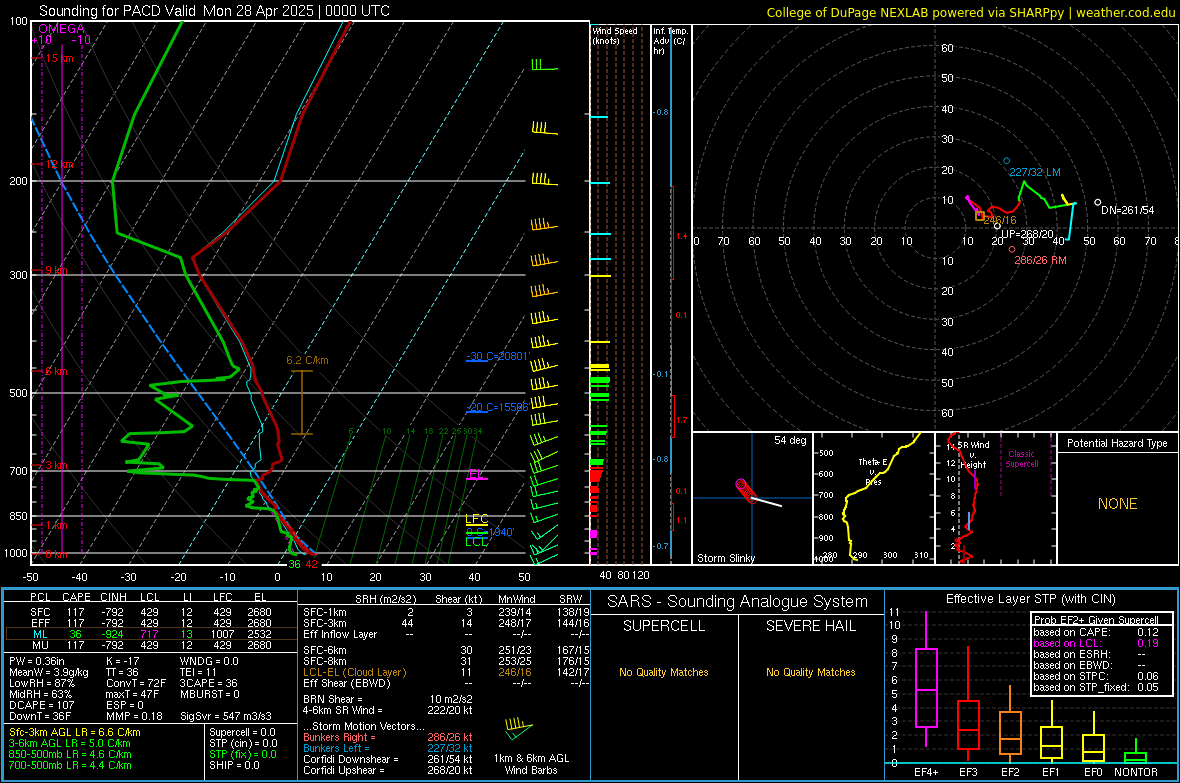The image size is (1180, 783).
Task: Click the Supercell = 0.0 composite
Action: point(242,732)
